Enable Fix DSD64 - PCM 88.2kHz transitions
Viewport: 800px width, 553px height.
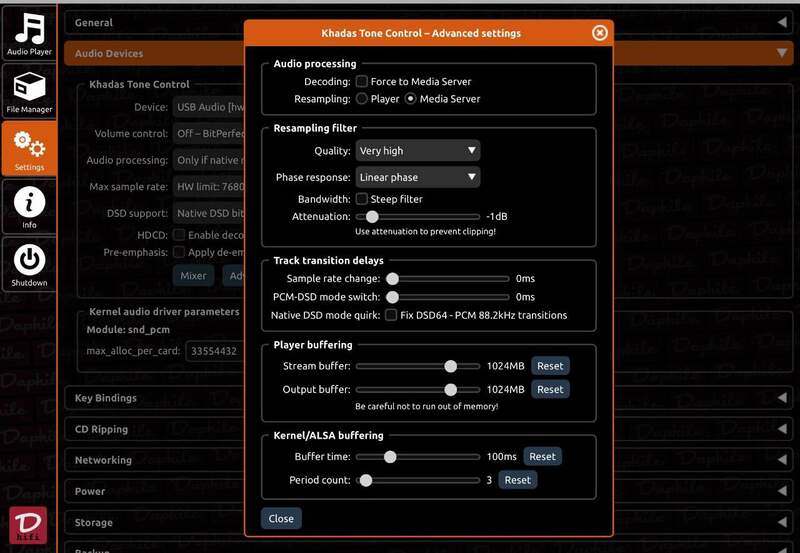click(391, 315)
